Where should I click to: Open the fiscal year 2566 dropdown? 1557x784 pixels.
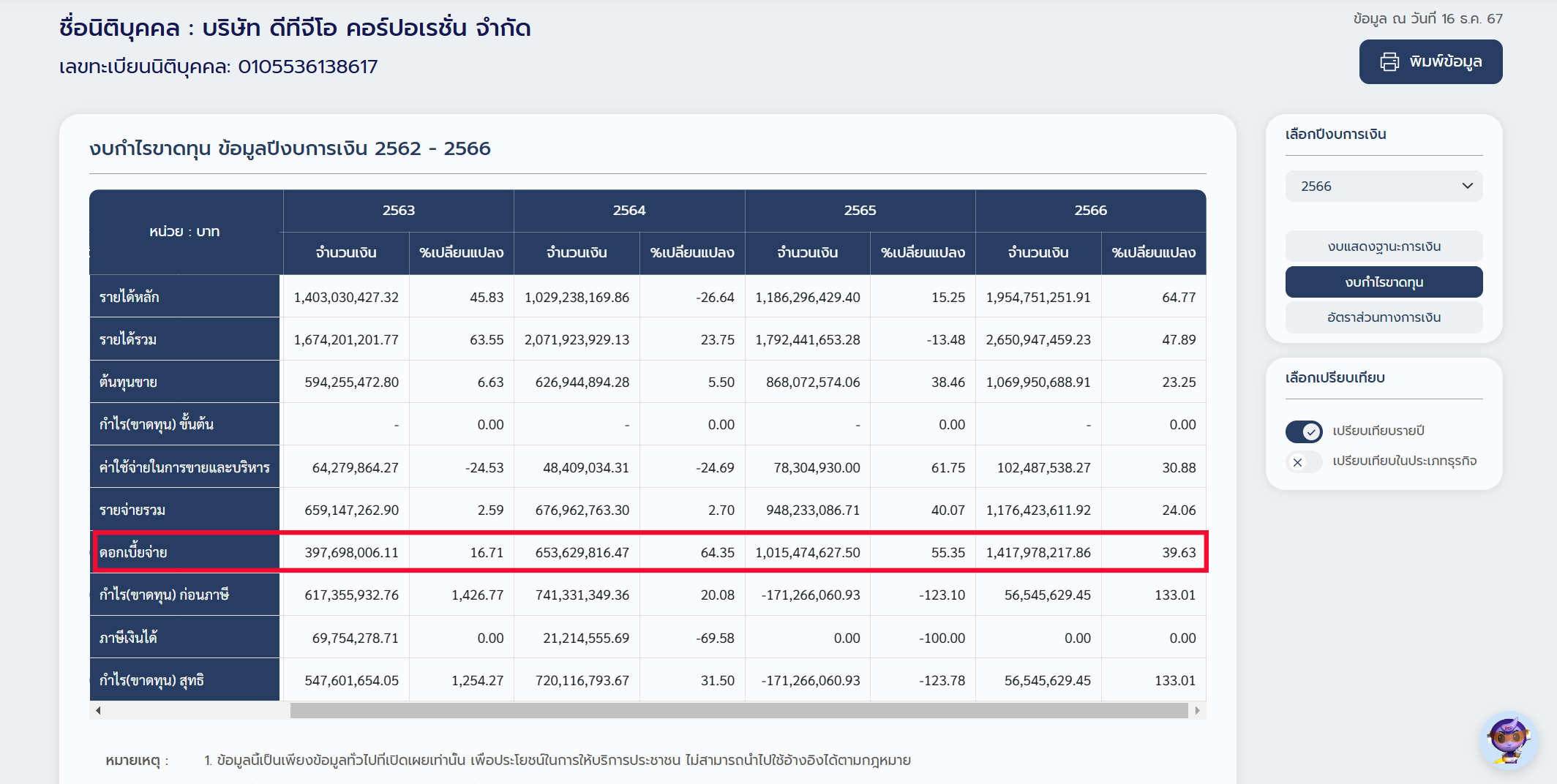[x=1383, y=186]
